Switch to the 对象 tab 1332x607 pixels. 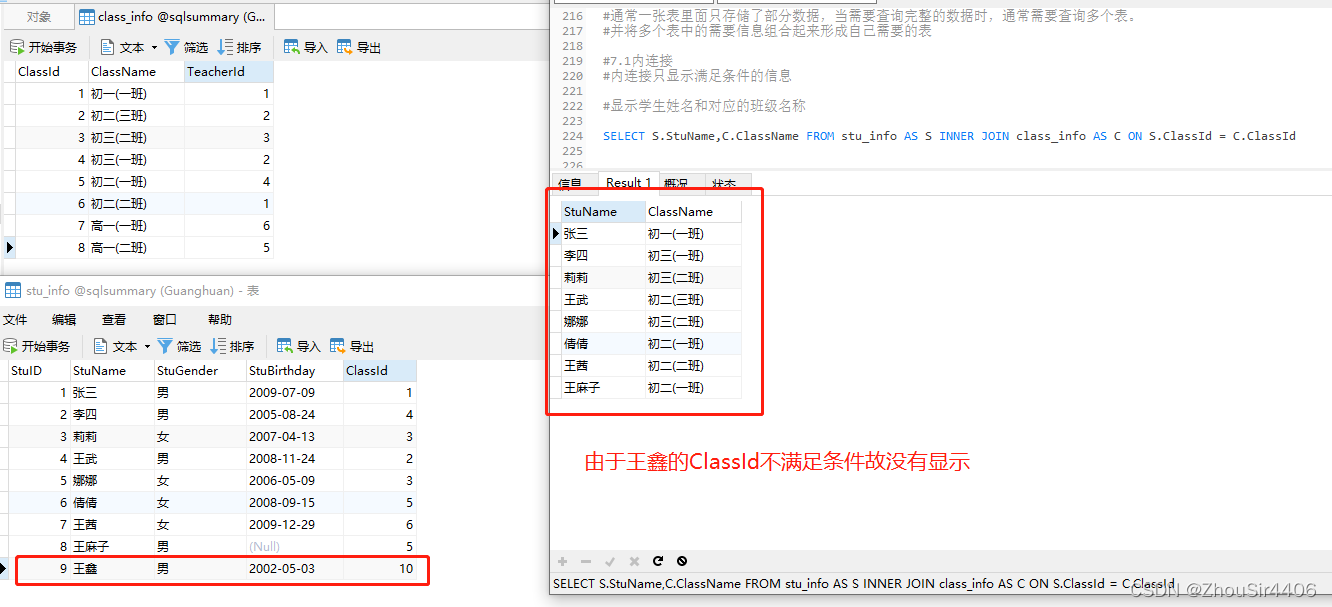[x=38, y=16]
